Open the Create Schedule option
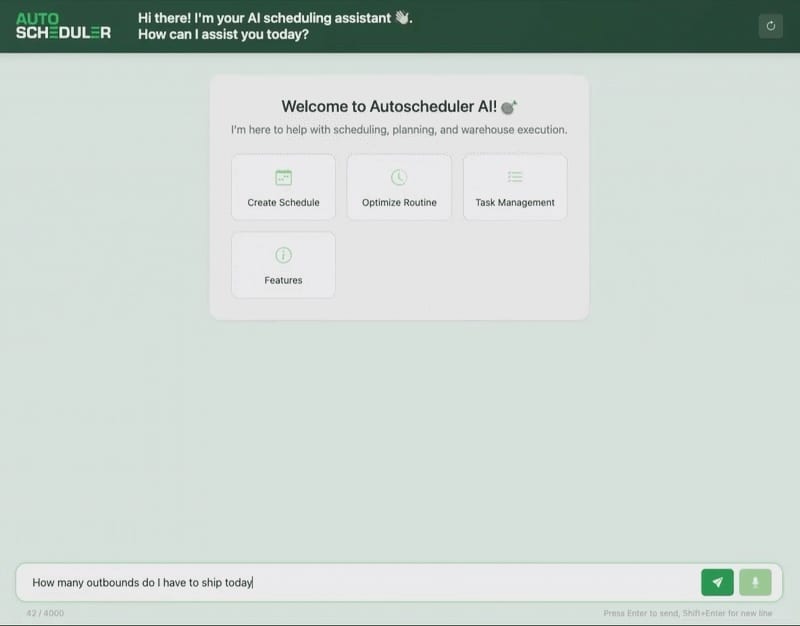Image resolution: width=800 pixels, height=626 pixels. (x=283, y=187)
